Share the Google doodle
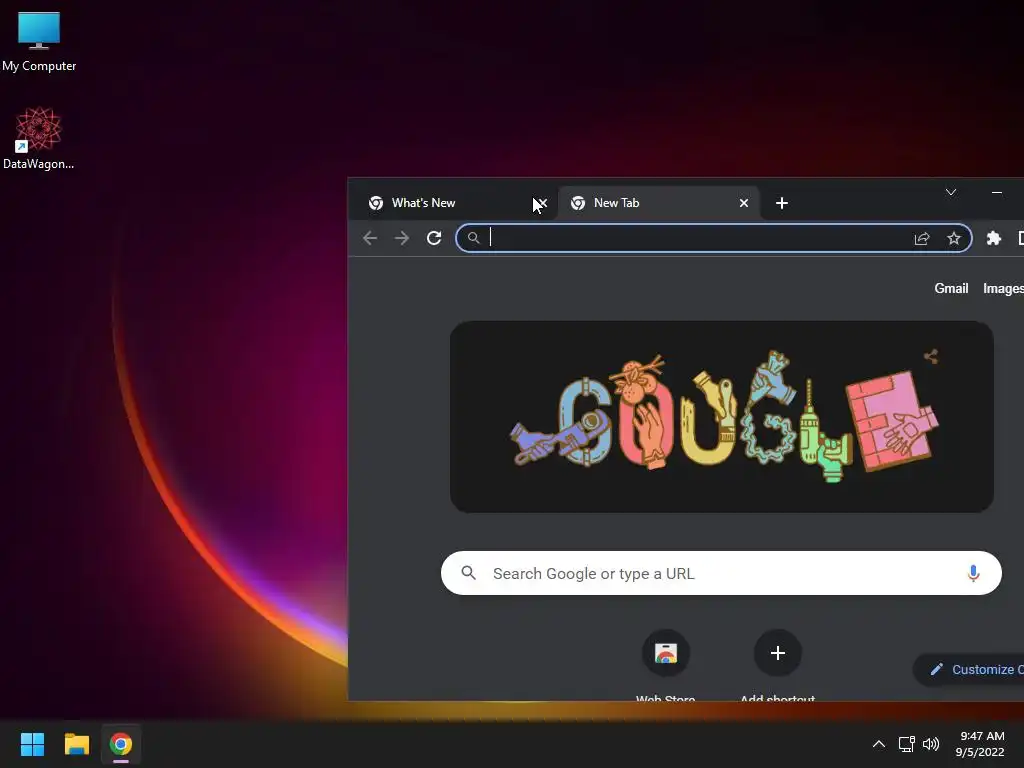The image size is (1024, 768). tap(931, 357)
